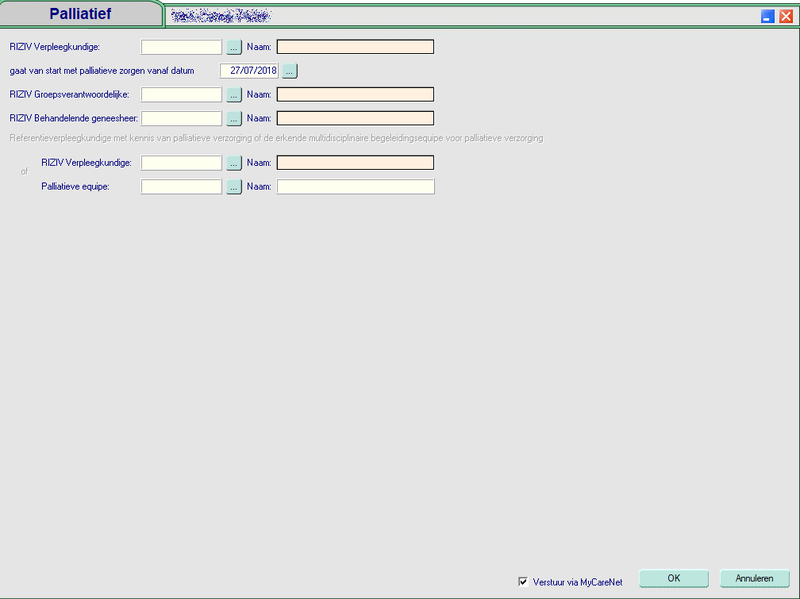
Task: Close the Palliatief window with red X
Action: coord(786,16)
